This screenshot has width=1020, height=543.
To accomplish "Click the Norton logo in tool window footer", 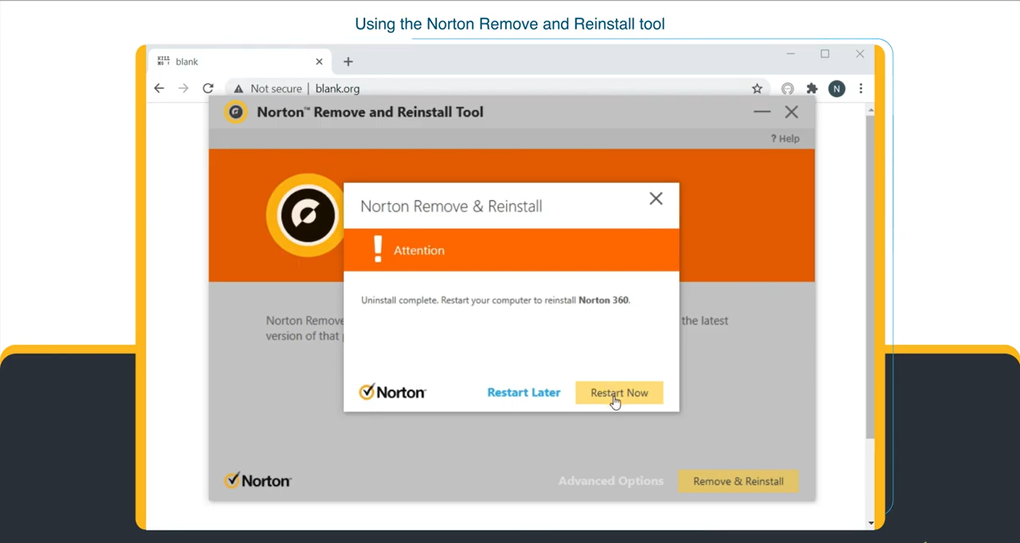I will click(x=258, y=481).
